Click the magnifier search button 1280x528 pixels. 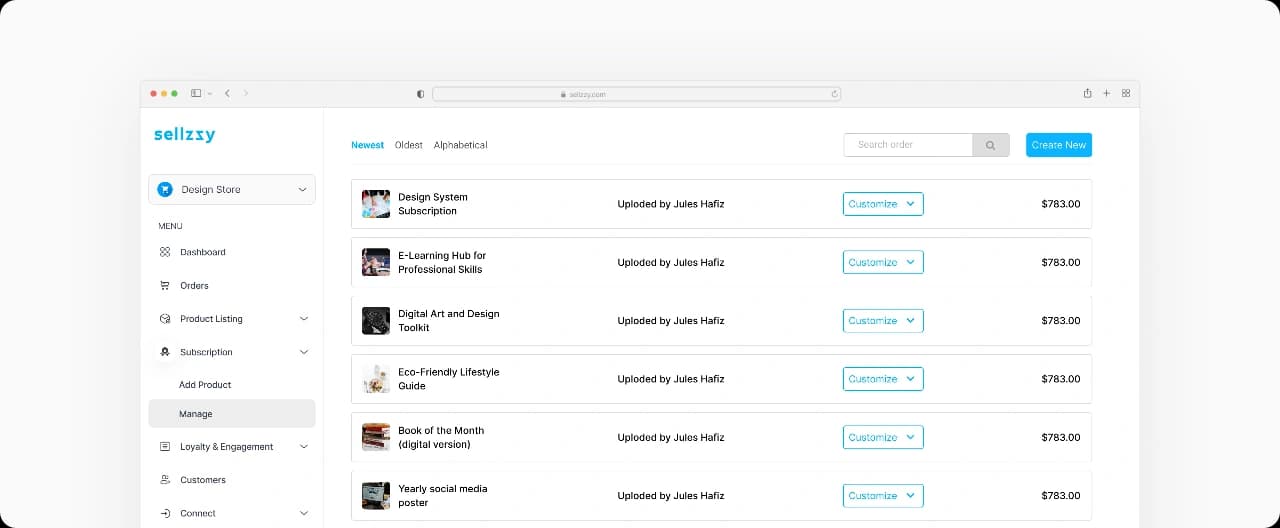(990, 145)
